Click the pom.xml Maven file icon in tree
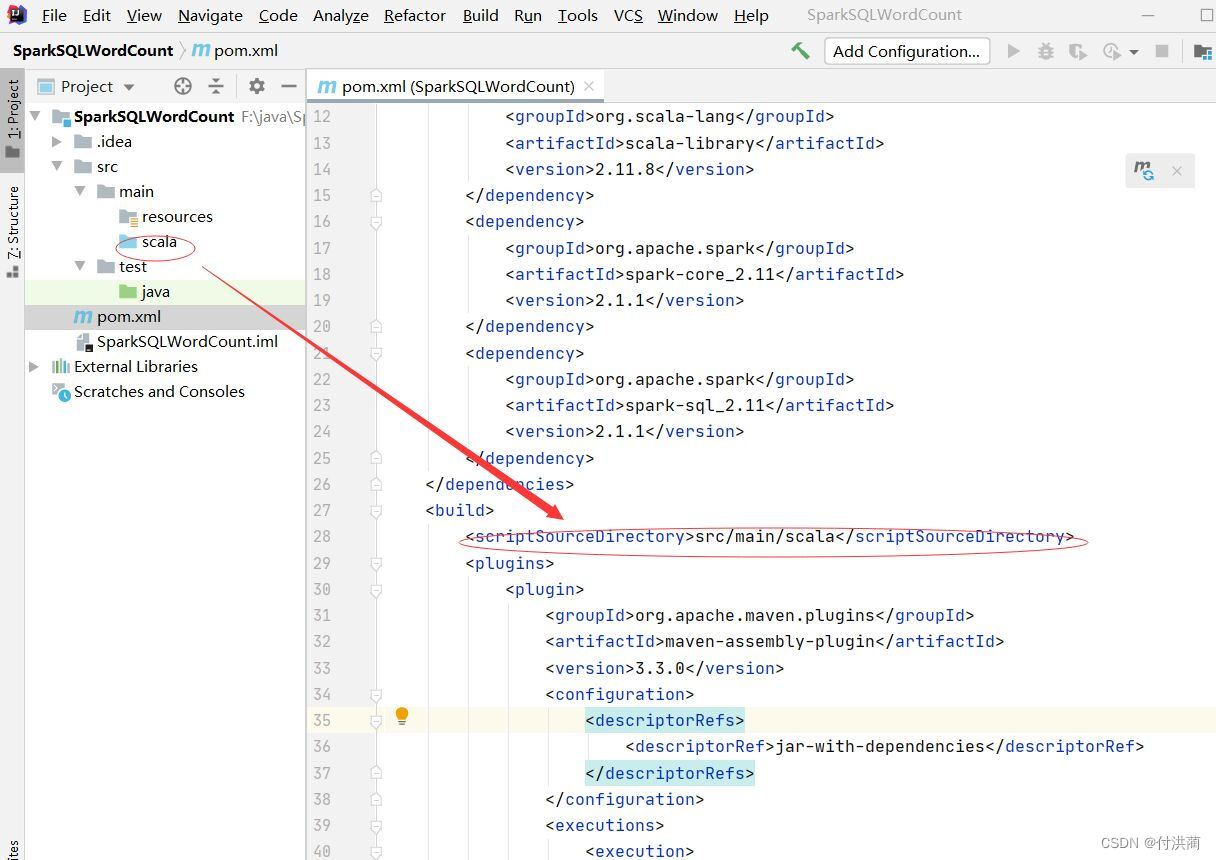This screenshot has height=860, width=1216. pos(83,317)
